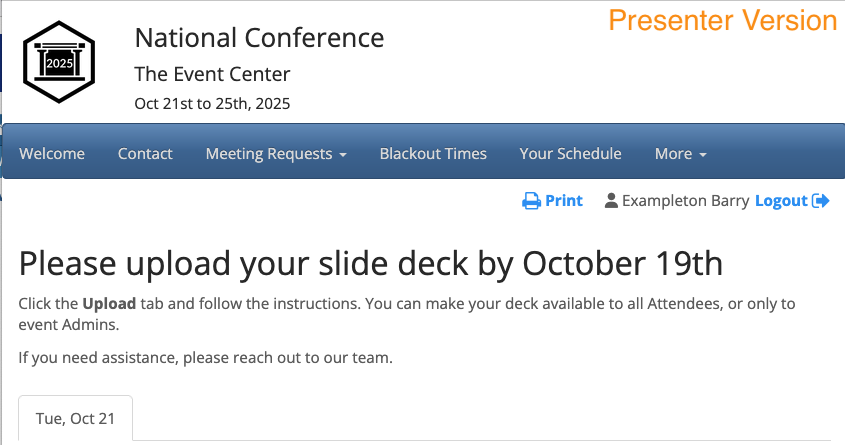This screenshot has height=445, width=845.
Task: Expand the More dropdown caret
Action: (703, 155)
